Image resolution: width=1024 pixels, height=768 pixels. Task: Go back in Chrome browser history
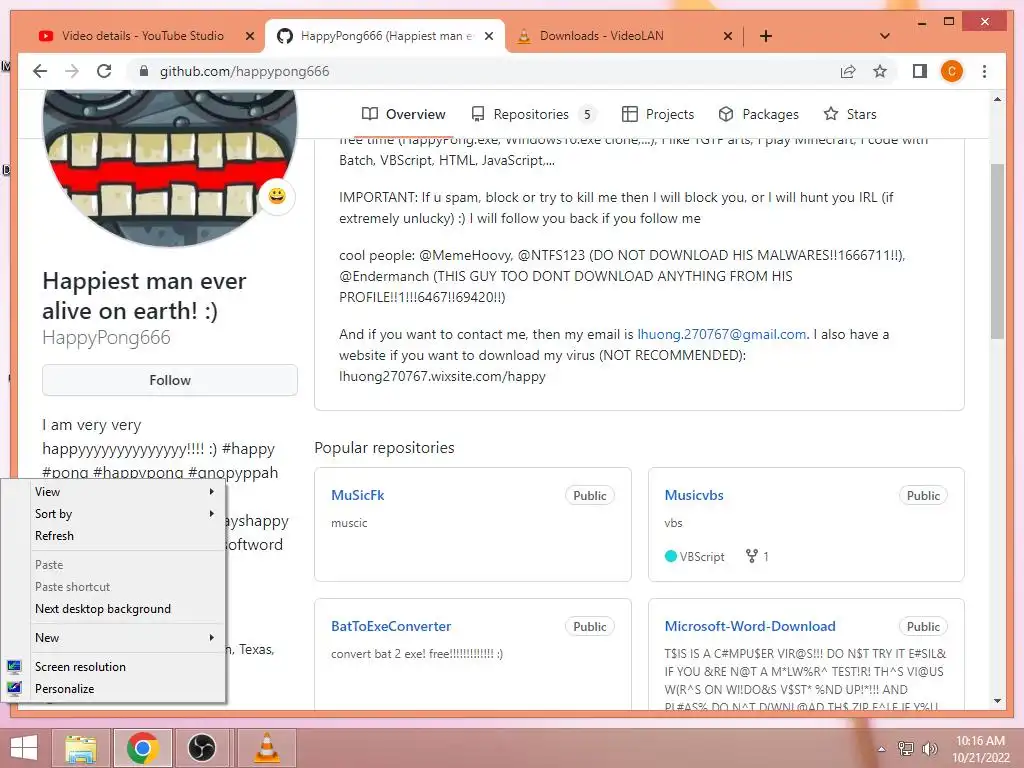click(x=40, y=71)
